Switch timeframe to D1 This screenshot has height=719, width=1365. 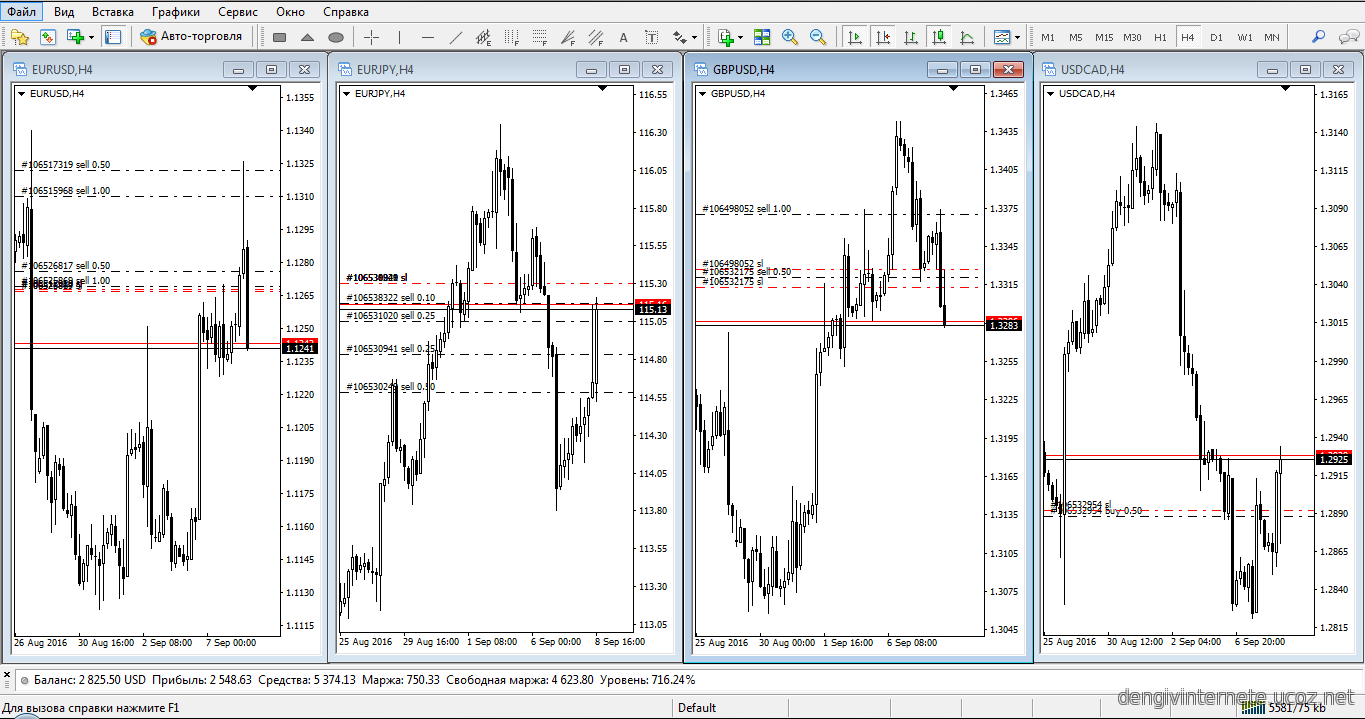(1216, 37)
